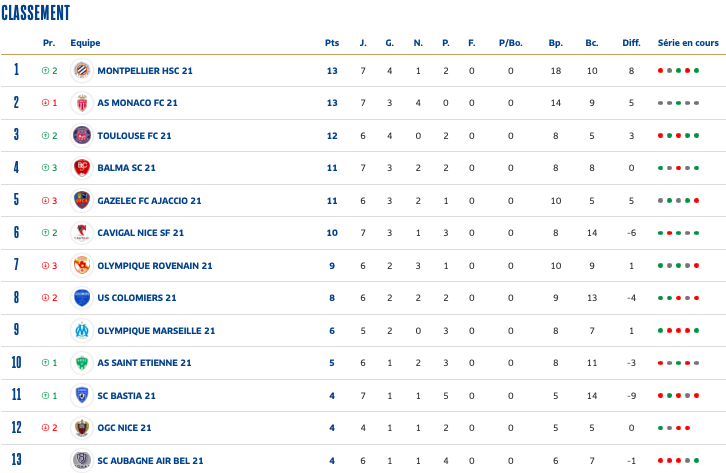Click the US Colomiers blue badge
Image resolution: width=726 pixels, height=473 pixels.
click(82, 298)
